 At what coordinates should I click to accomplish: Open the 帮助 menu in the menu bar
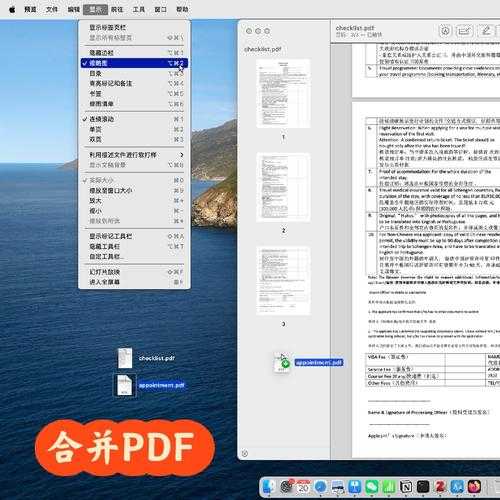(x=182, y=9)
